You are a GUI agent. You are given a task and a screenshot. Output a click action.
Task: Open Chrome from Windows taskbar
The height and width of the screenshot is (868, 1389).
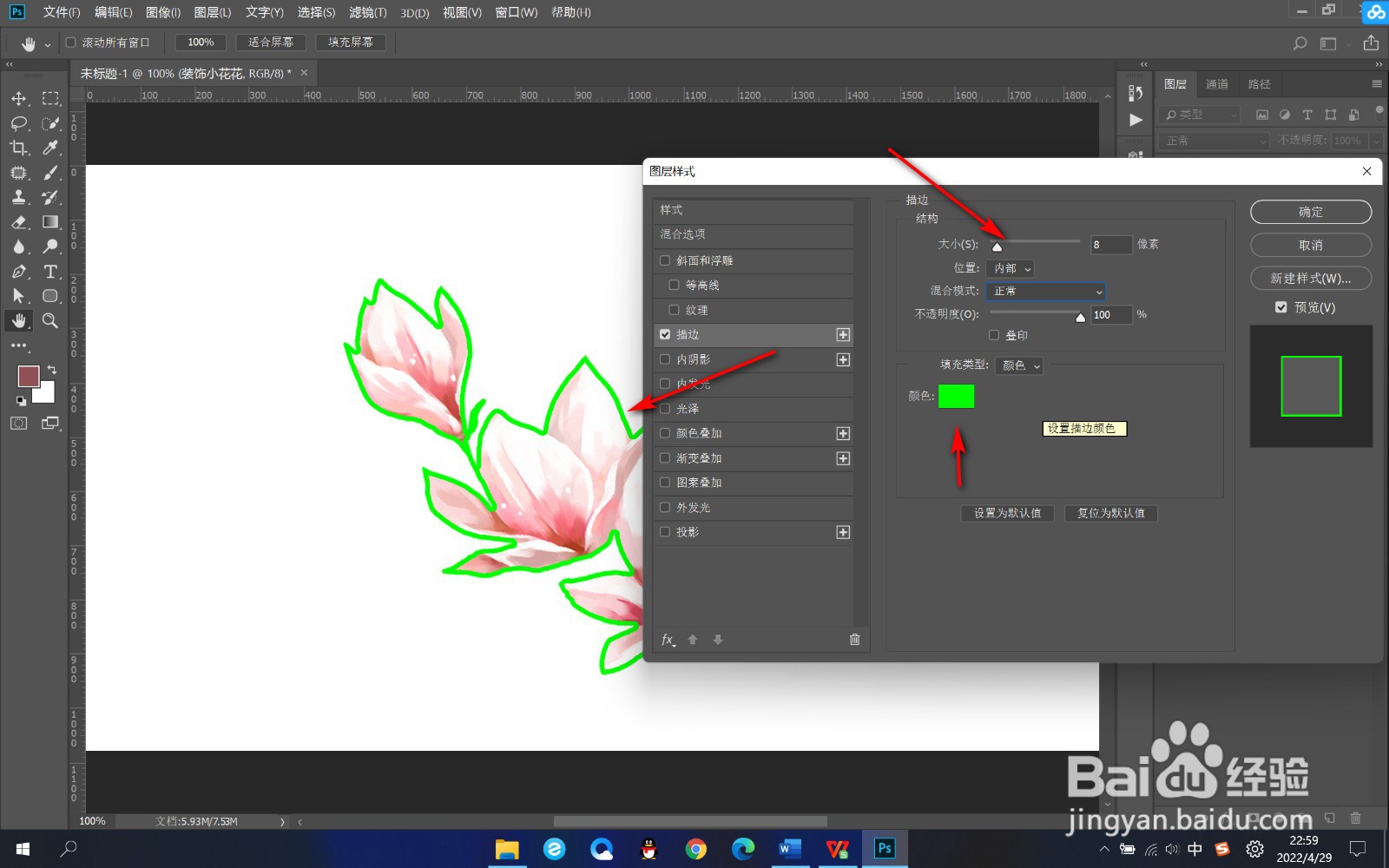tap(695, 849)
